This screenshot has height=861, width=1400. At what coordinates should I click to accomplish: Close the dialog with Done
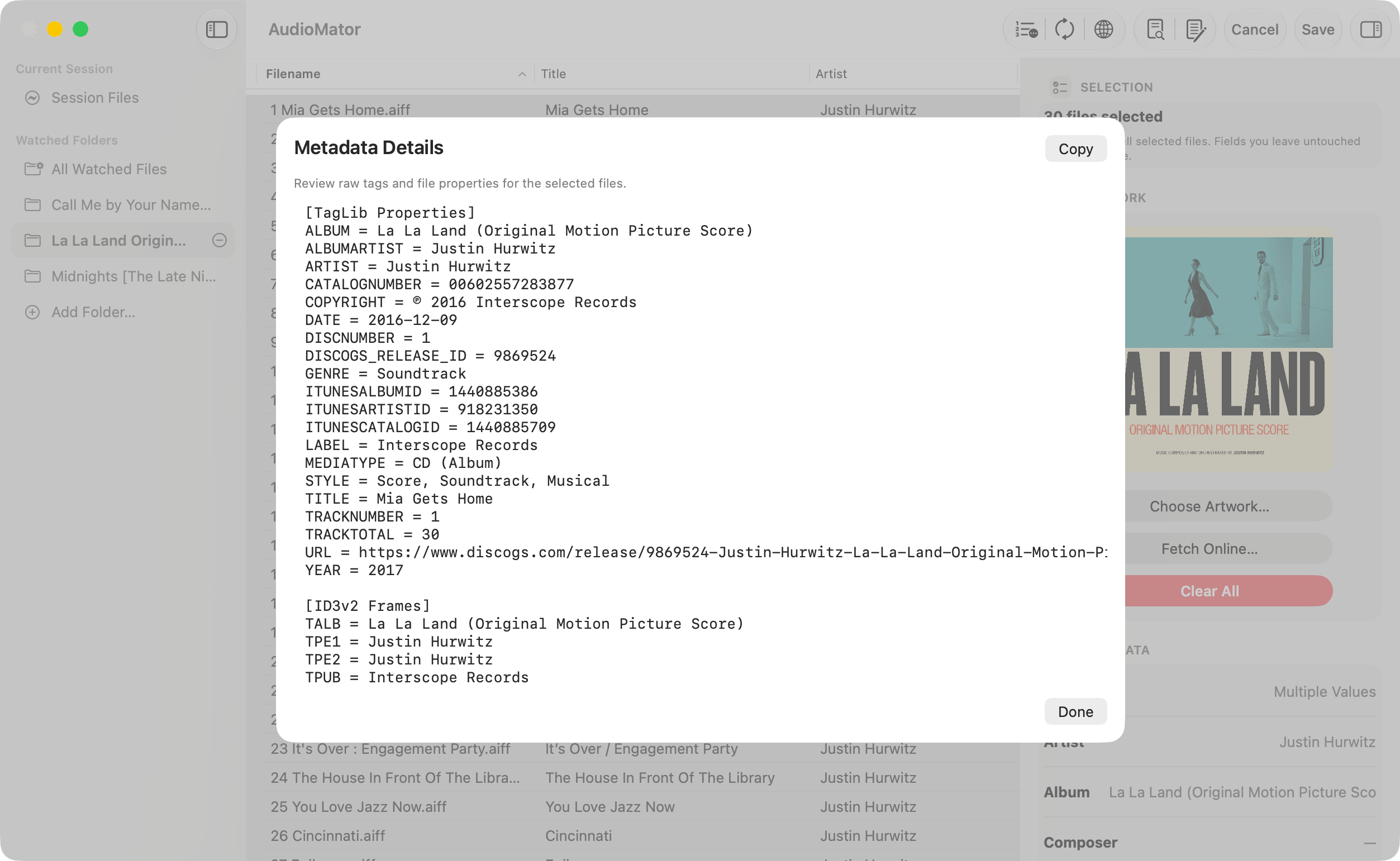[x=1075, y=711]
